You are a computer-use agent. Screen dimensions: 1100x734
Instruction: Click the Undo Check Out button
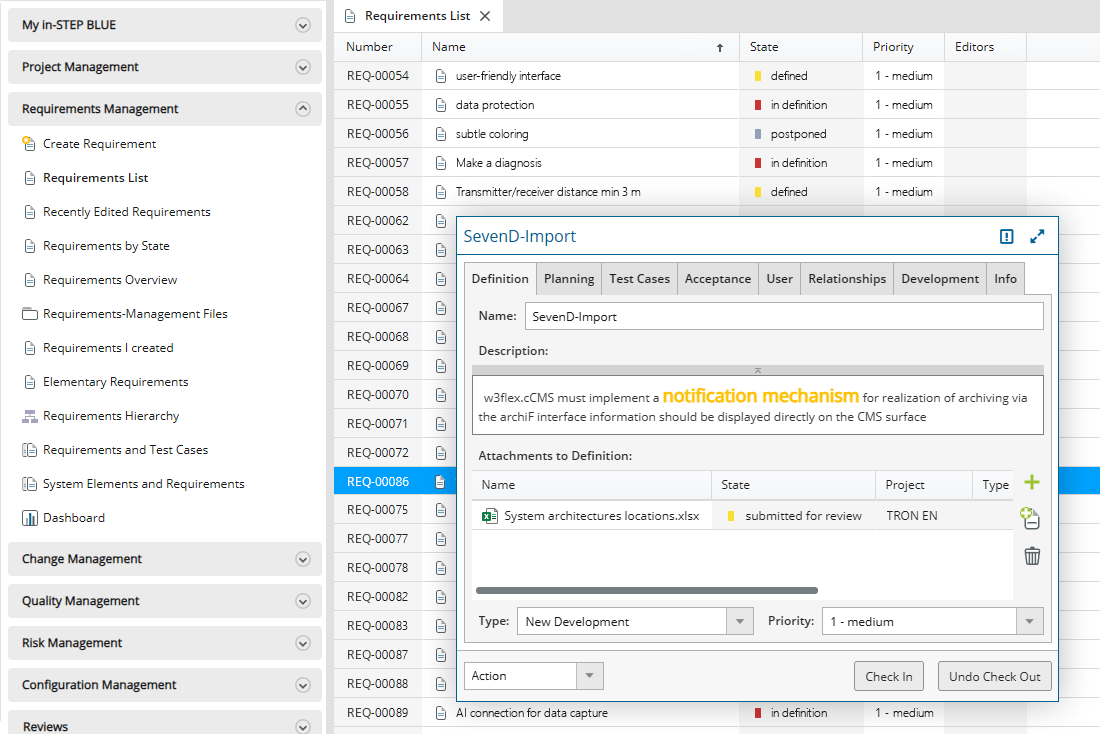point(994,676)
